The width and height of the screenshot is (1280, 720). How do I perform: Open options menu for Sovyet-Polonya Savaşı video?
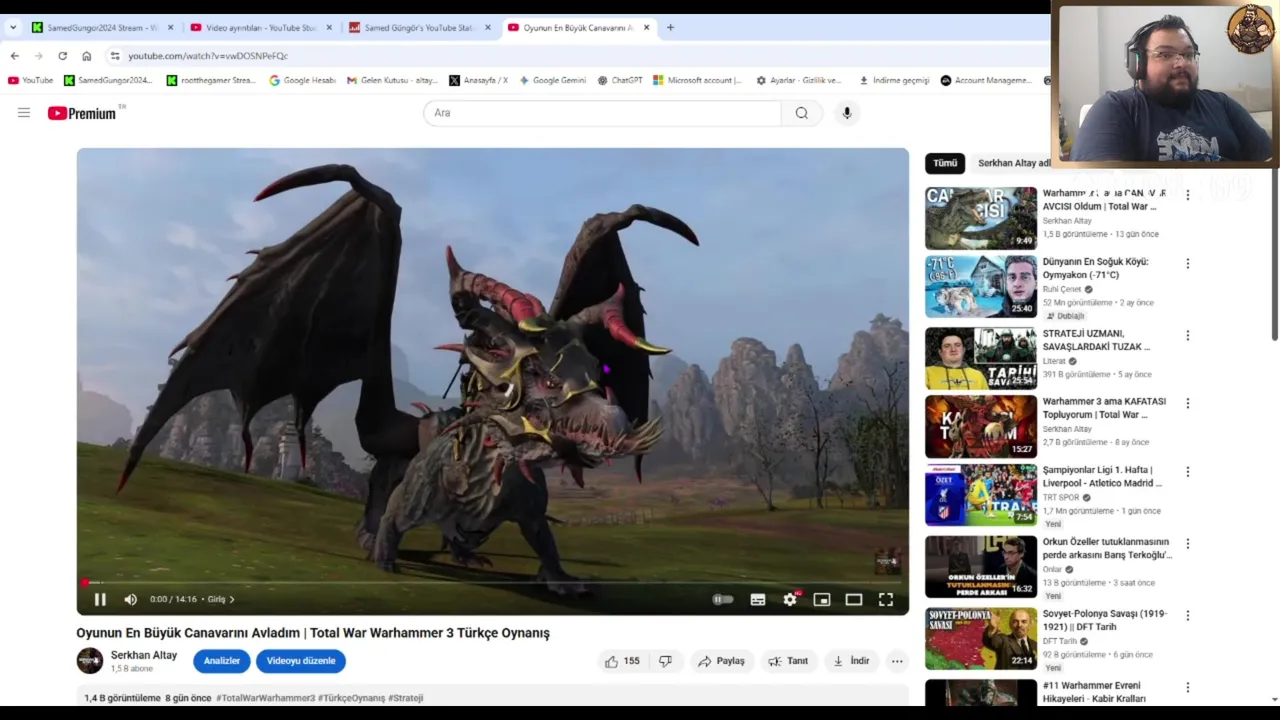[x=1188, y=616]
